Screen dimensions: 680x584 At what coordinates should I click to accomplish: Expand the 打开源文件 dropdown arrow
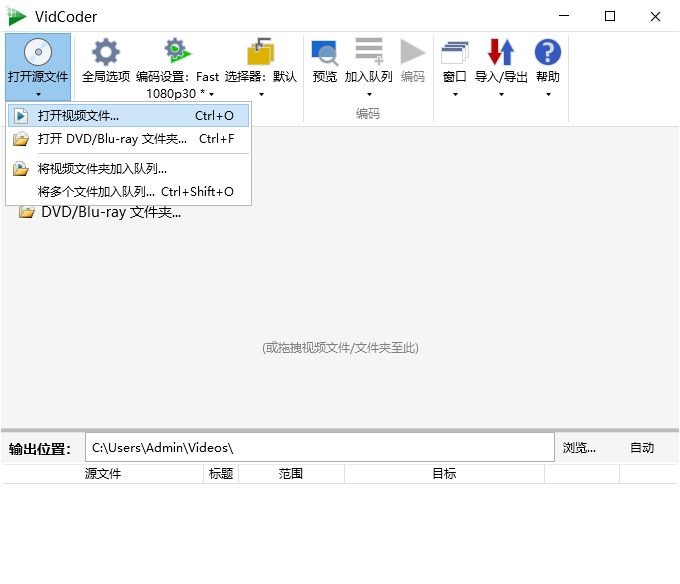(x=38, y=94)
